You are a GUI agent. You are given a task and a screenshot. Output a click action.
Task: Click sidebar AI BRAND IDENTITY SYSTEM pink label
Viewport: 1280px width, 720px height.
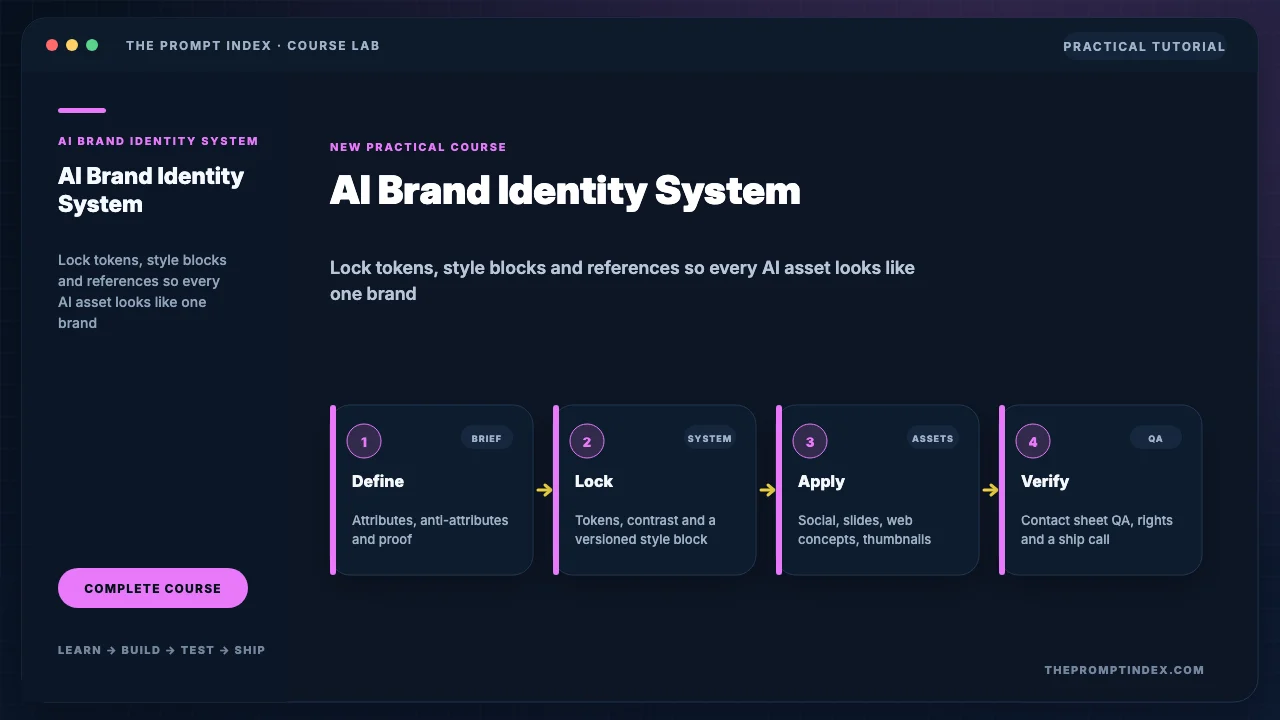tap(158, 141)
